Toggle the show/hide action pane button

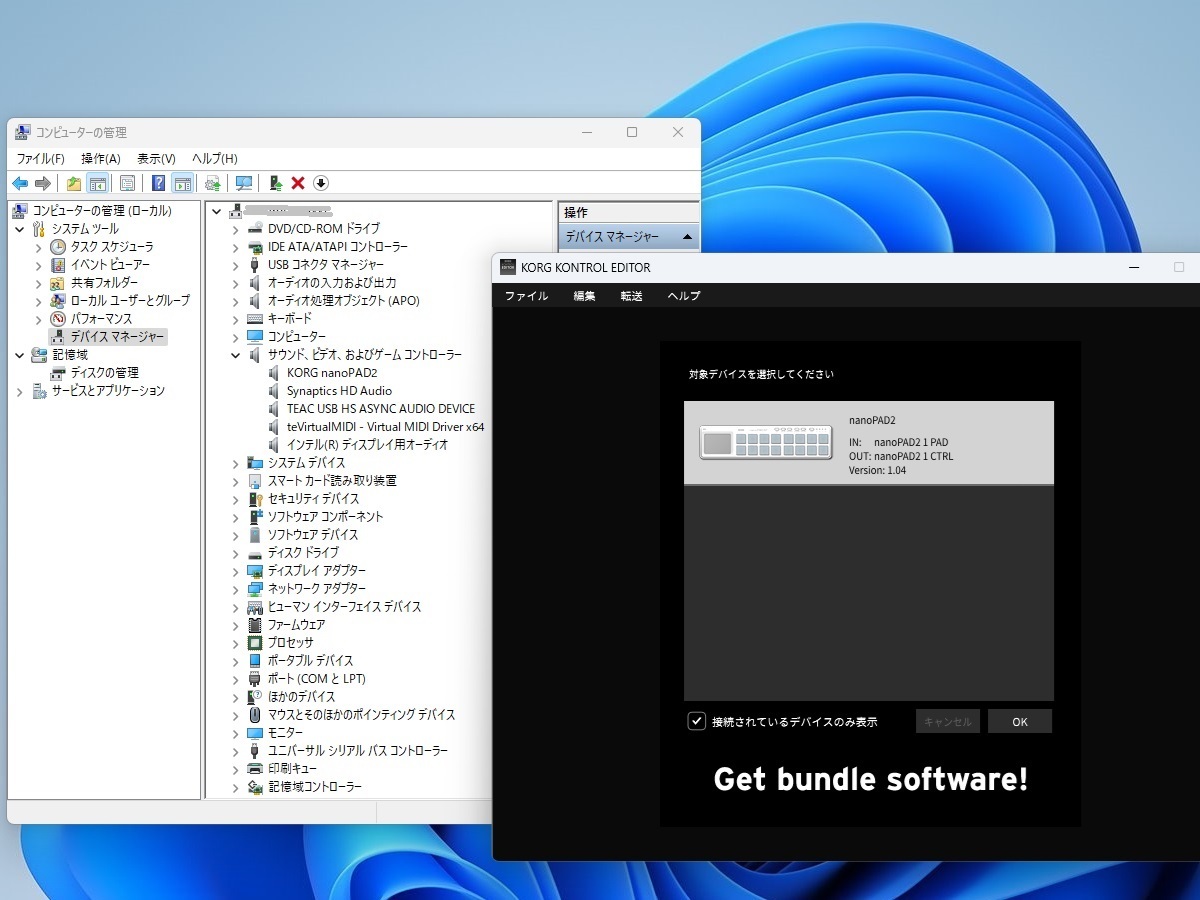182,183
